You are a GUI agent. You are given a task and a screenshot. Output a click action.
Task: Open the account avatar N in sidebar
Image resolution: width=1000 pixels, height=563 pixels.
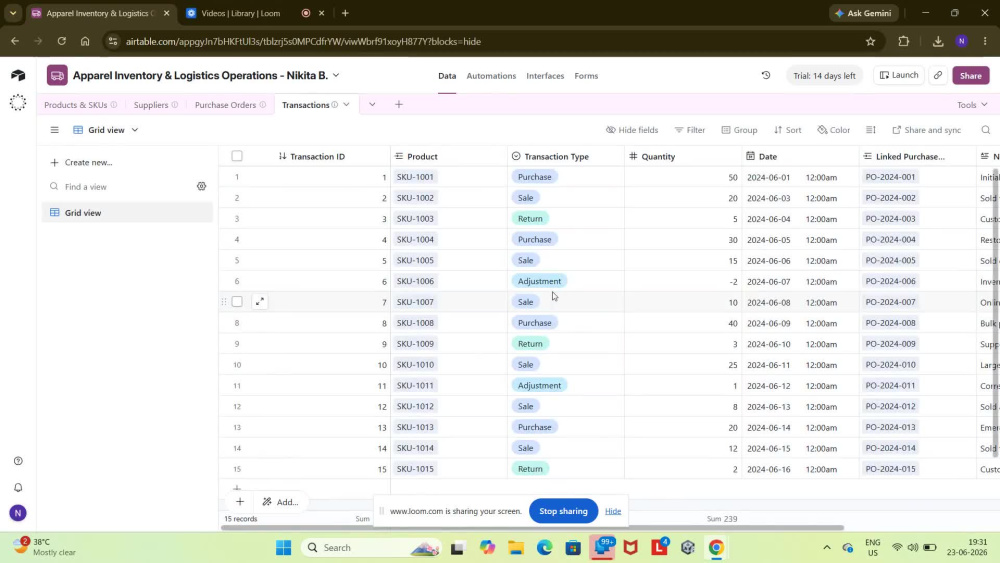coord(18,513)
